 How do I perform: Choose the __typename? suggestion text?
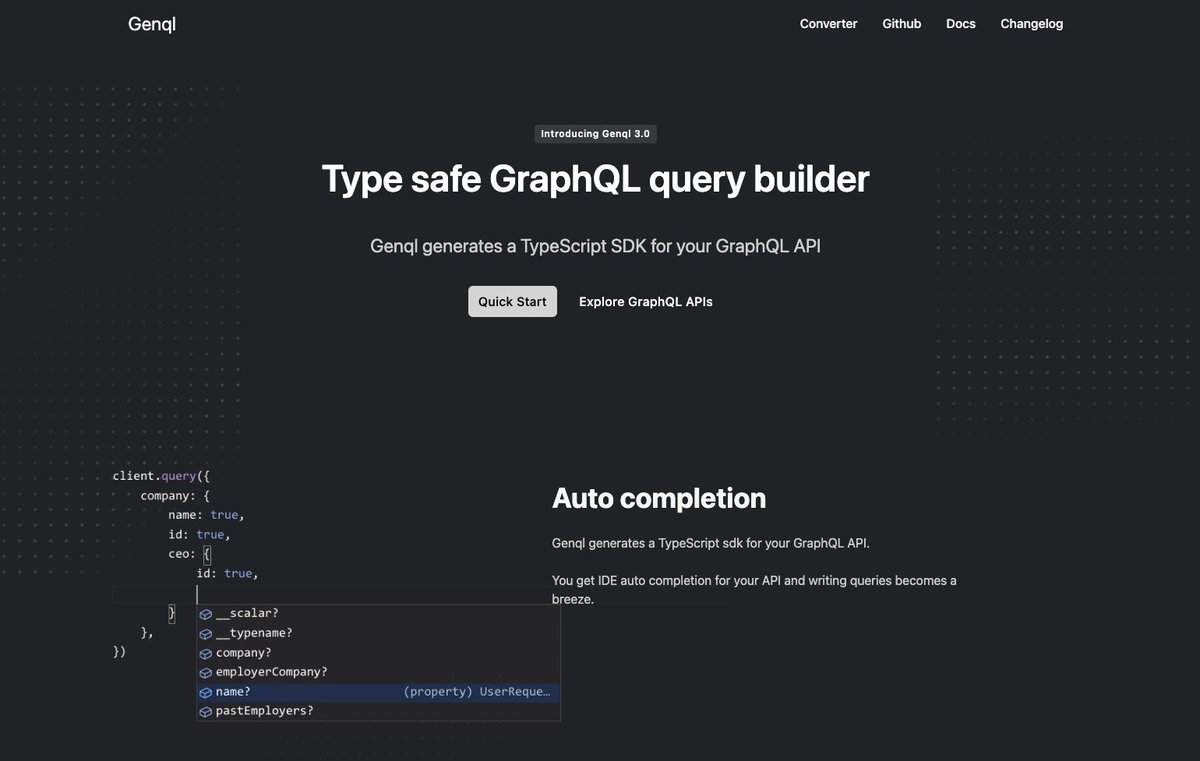254,633
